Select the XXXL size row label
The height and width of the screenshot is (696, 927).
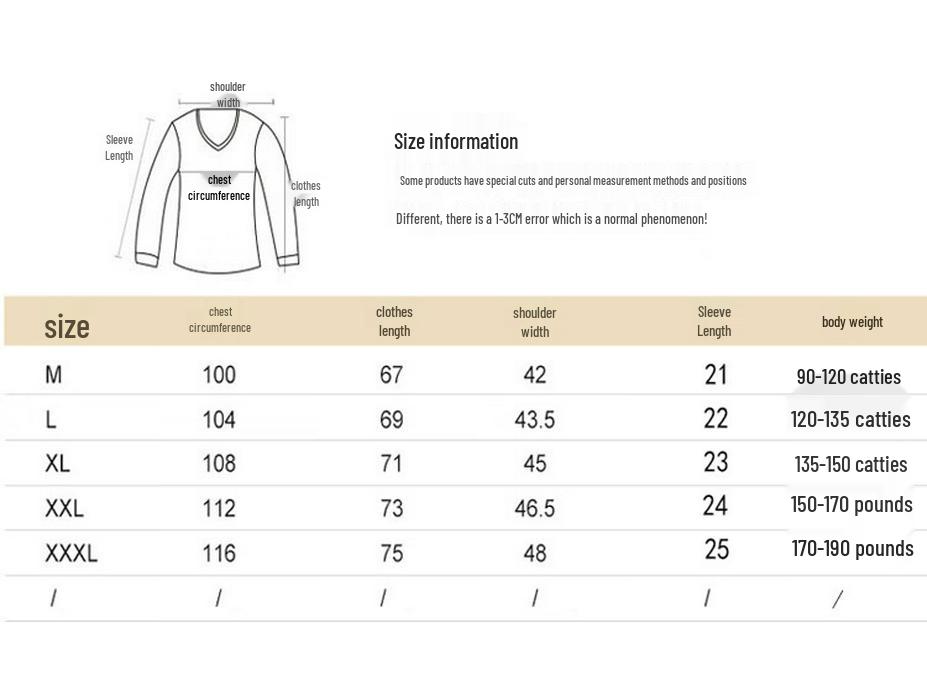click(x=71, y=553)
